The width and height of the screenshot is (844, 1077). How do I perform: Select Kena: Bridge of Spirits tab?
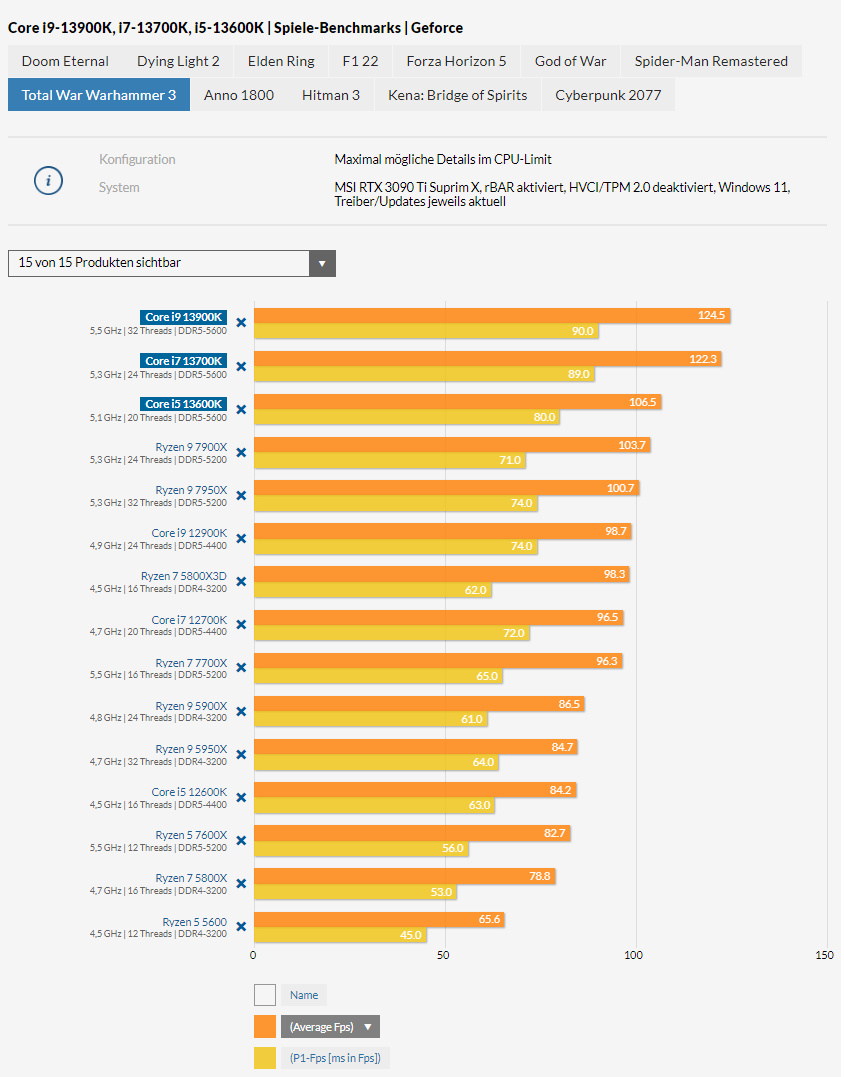click(x=457, y=95)
